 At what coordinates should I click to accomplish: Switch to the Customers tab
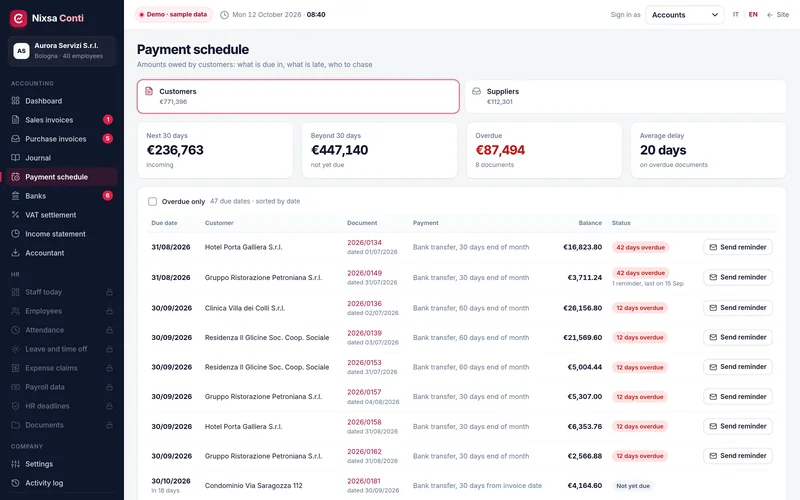(x=298, y=96)
